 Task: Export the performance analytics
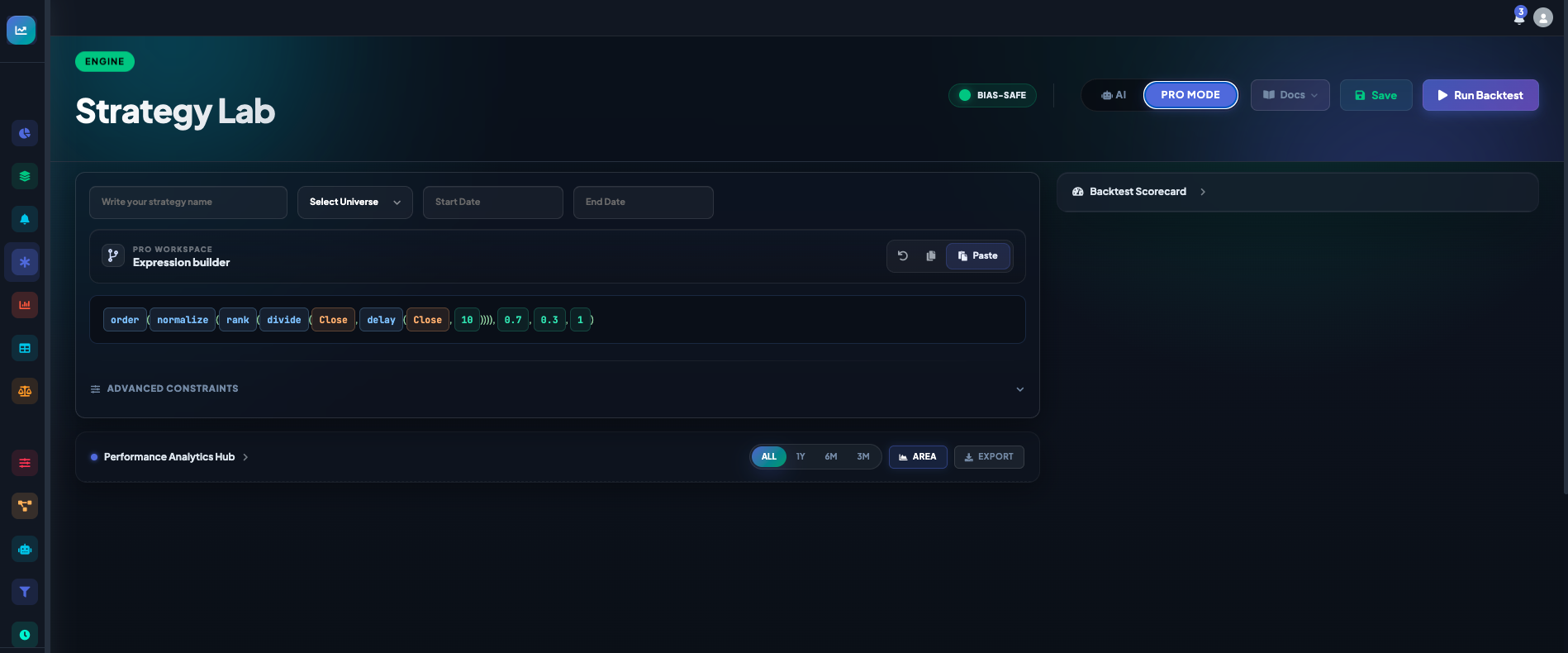coord(989,457)
